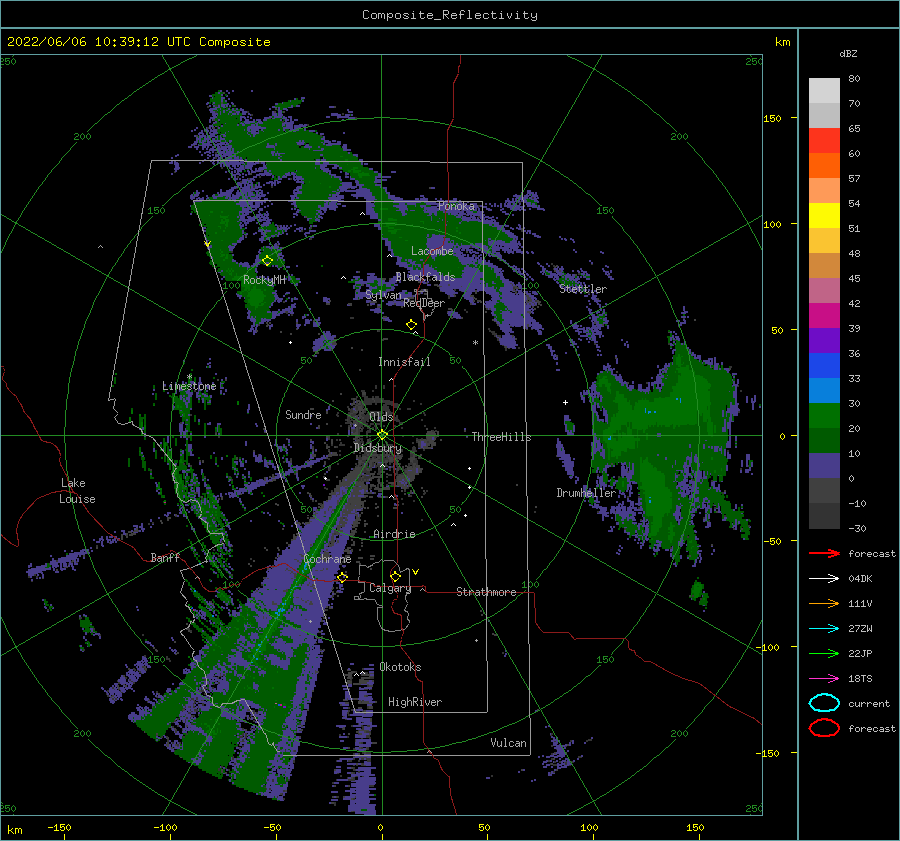Click the red forecast arrow legend icon
900x841 pixels.
click(x=824, y=553)
